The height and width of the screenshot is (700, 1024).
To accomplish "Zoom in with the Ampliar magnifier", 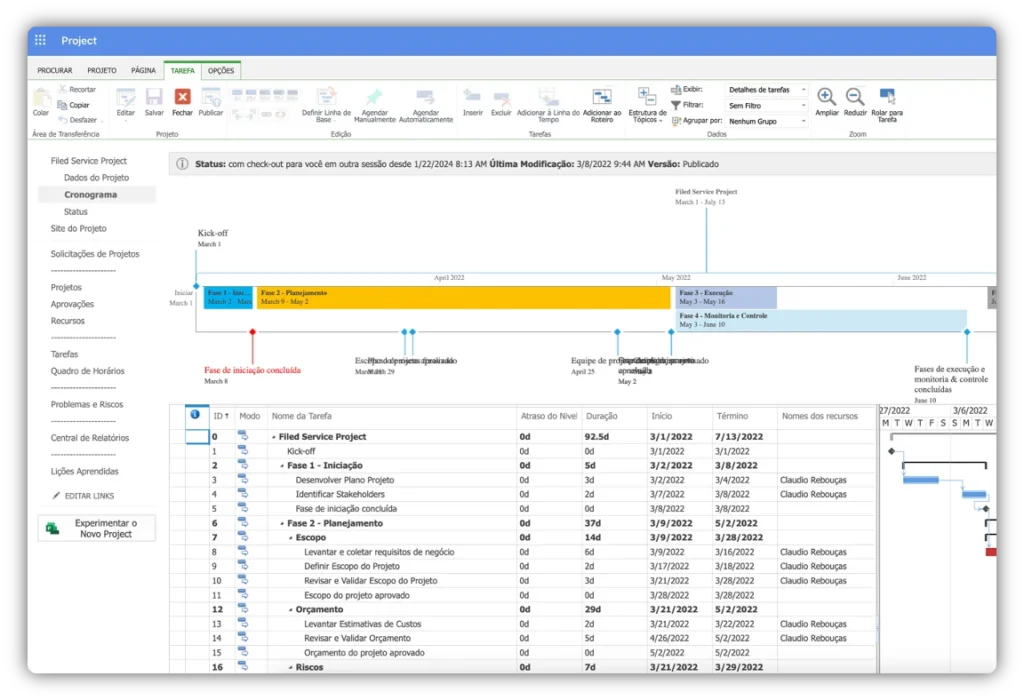I will [827, 97].
